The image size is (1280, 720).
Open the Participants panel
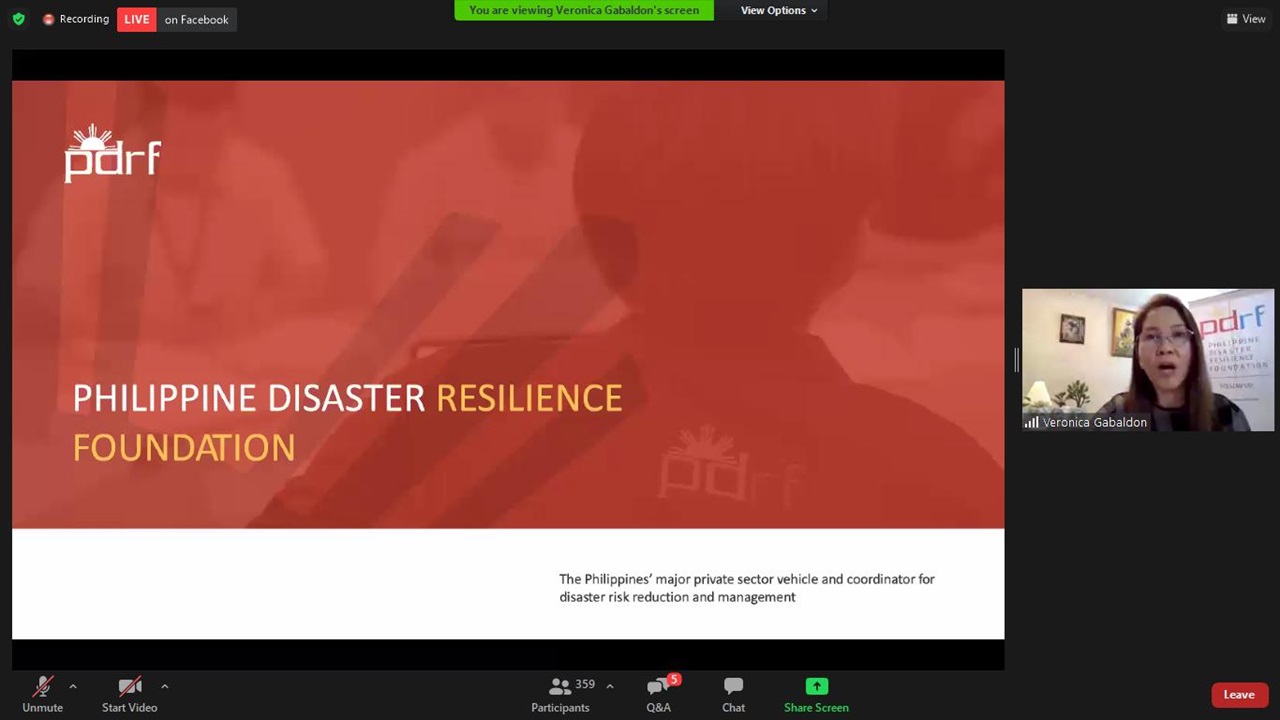(x=560, y=694)
